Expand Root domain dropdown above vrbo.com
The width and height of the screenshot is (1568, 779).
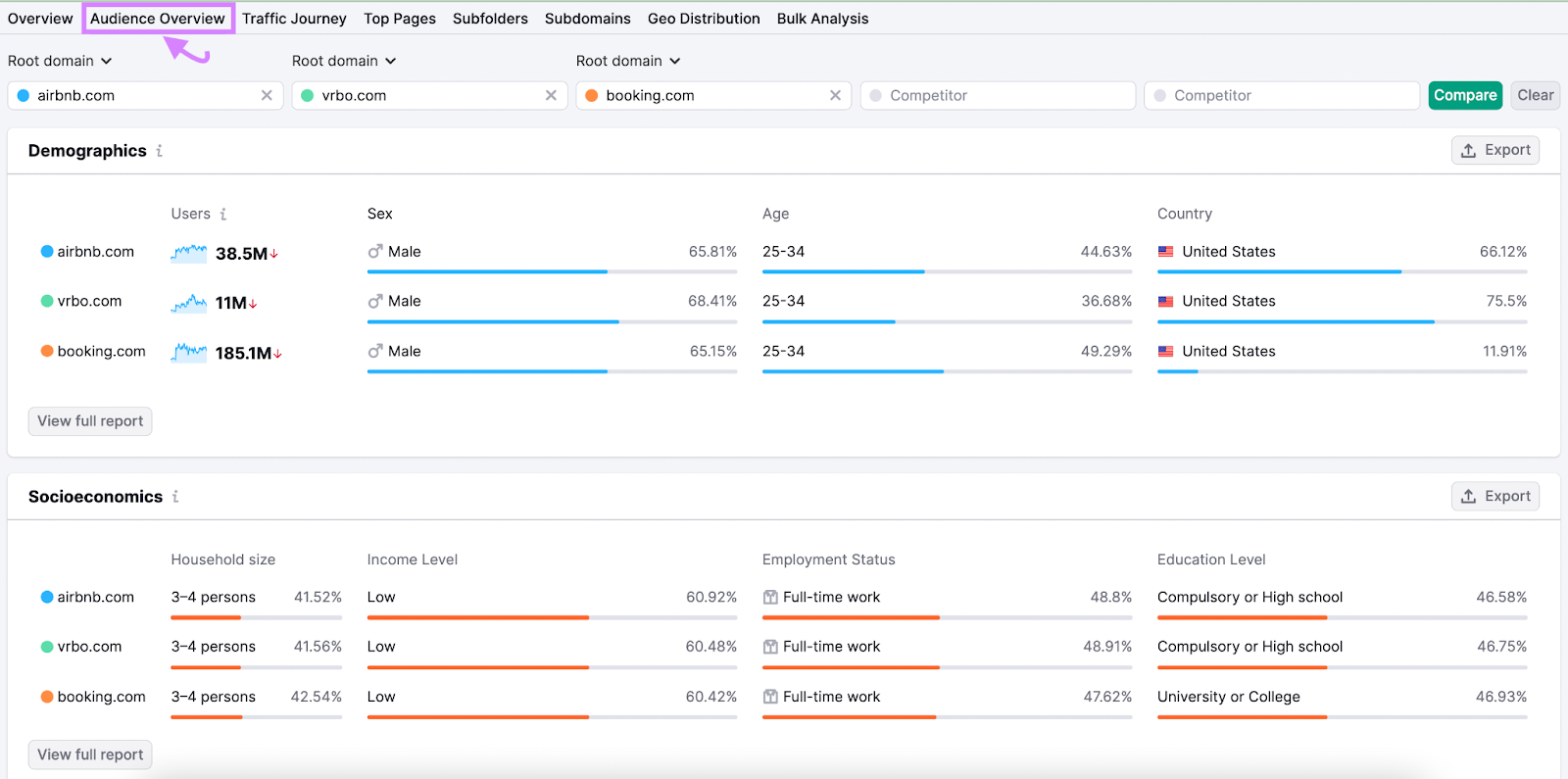tap(344, 61)
